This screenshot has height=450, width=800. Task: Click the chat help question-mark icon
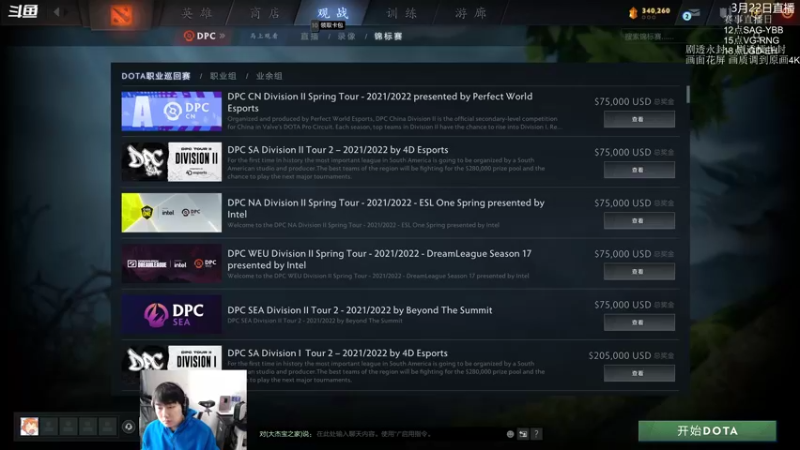click(x=536, y=434)
